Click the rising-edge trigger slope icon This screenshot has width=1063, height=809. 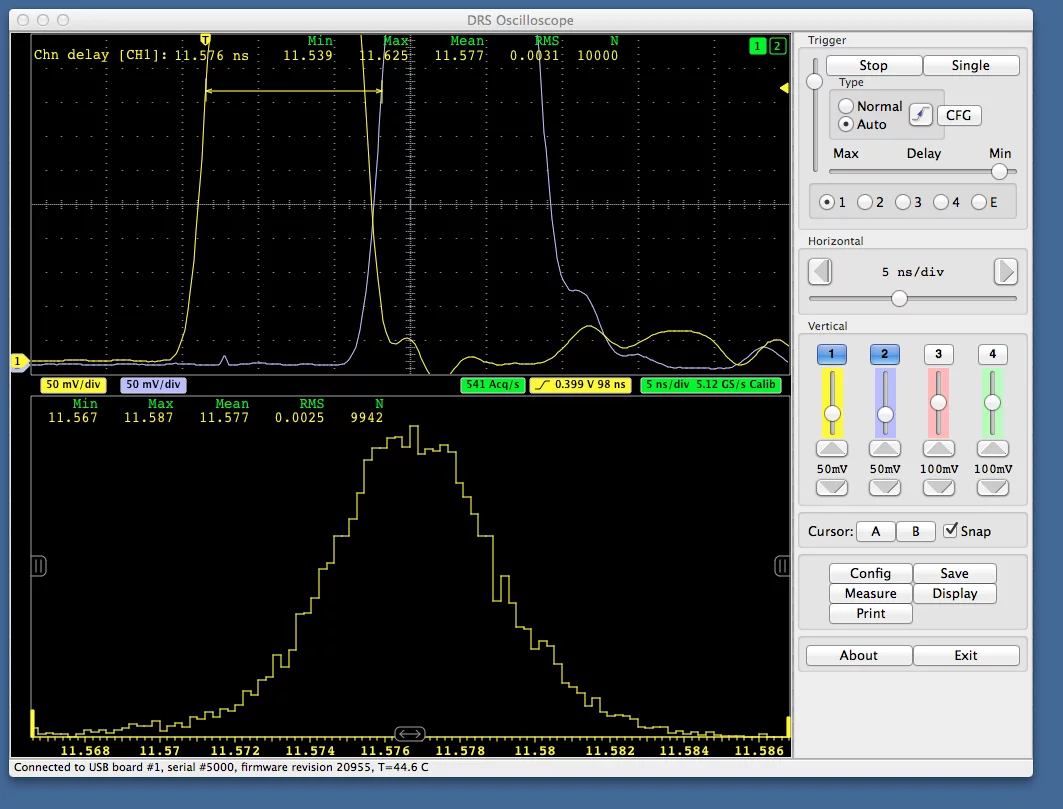921,115
